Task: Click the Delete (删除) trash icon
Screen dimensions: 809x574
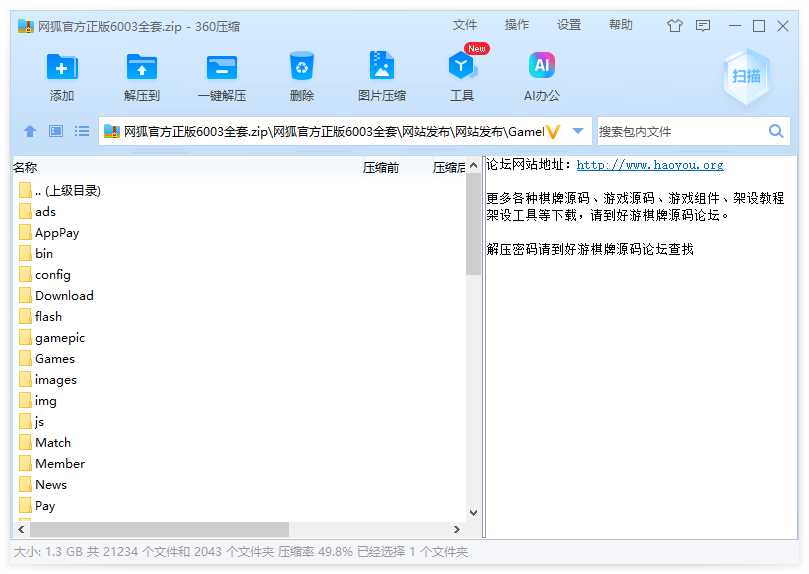Action: tap(302, 66)
